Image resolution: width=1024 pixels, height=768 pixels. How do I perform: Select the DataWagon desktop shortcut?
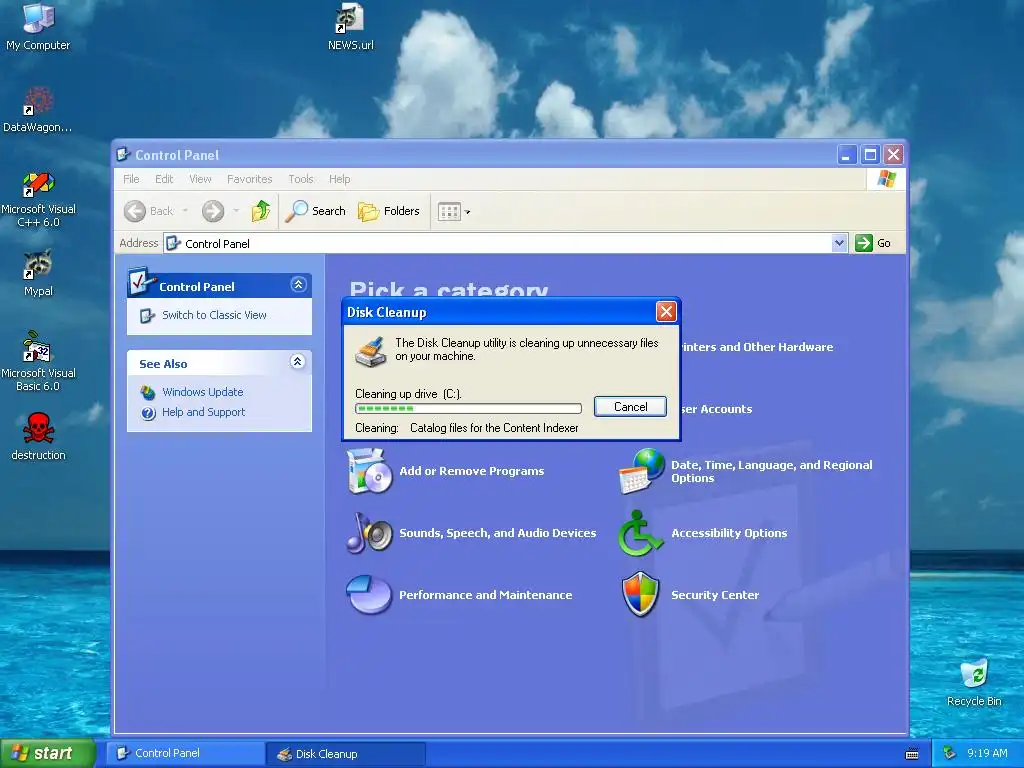coord(38,109)
